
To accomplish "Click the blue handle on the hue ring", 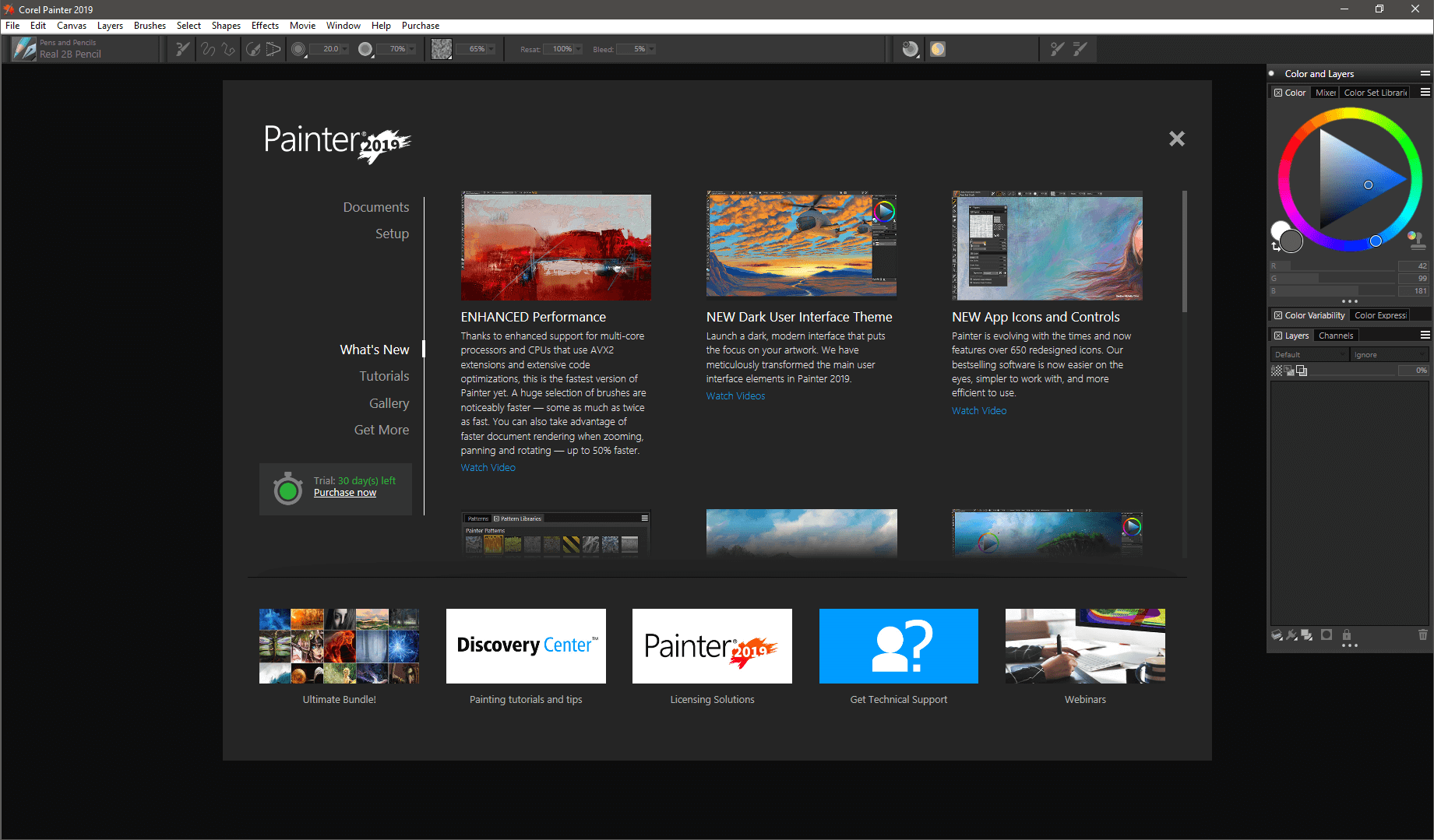I will [x=1376, y=241].
